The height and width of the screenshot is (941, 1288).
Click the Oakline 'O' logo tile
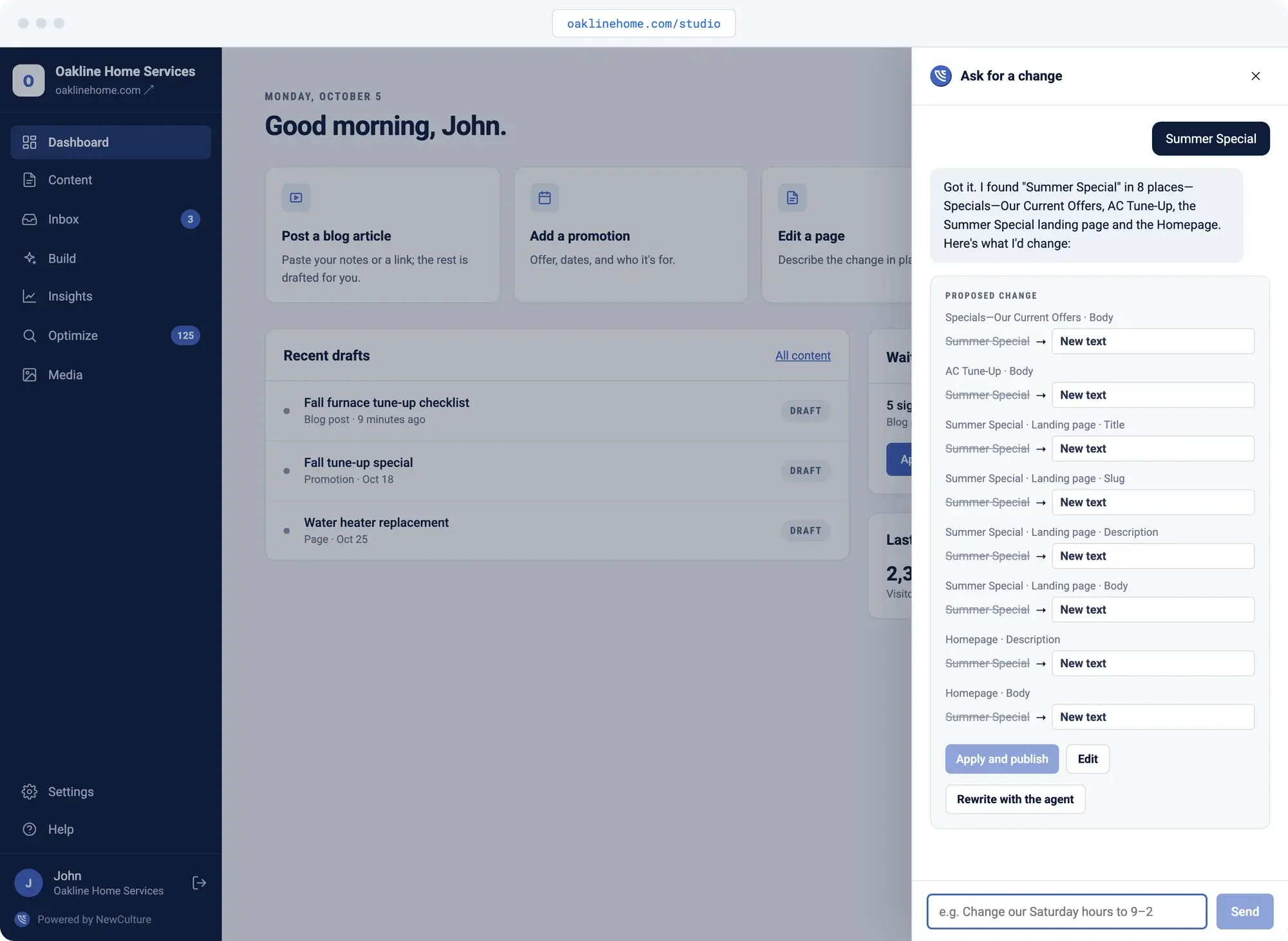(x=28, y=81)
